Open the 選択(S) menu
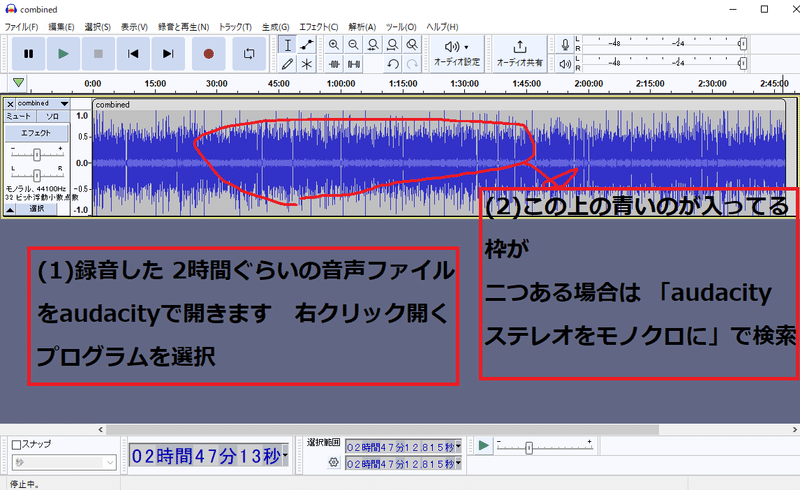This screenshot has width=800, height=490. [x=97, y=27]
